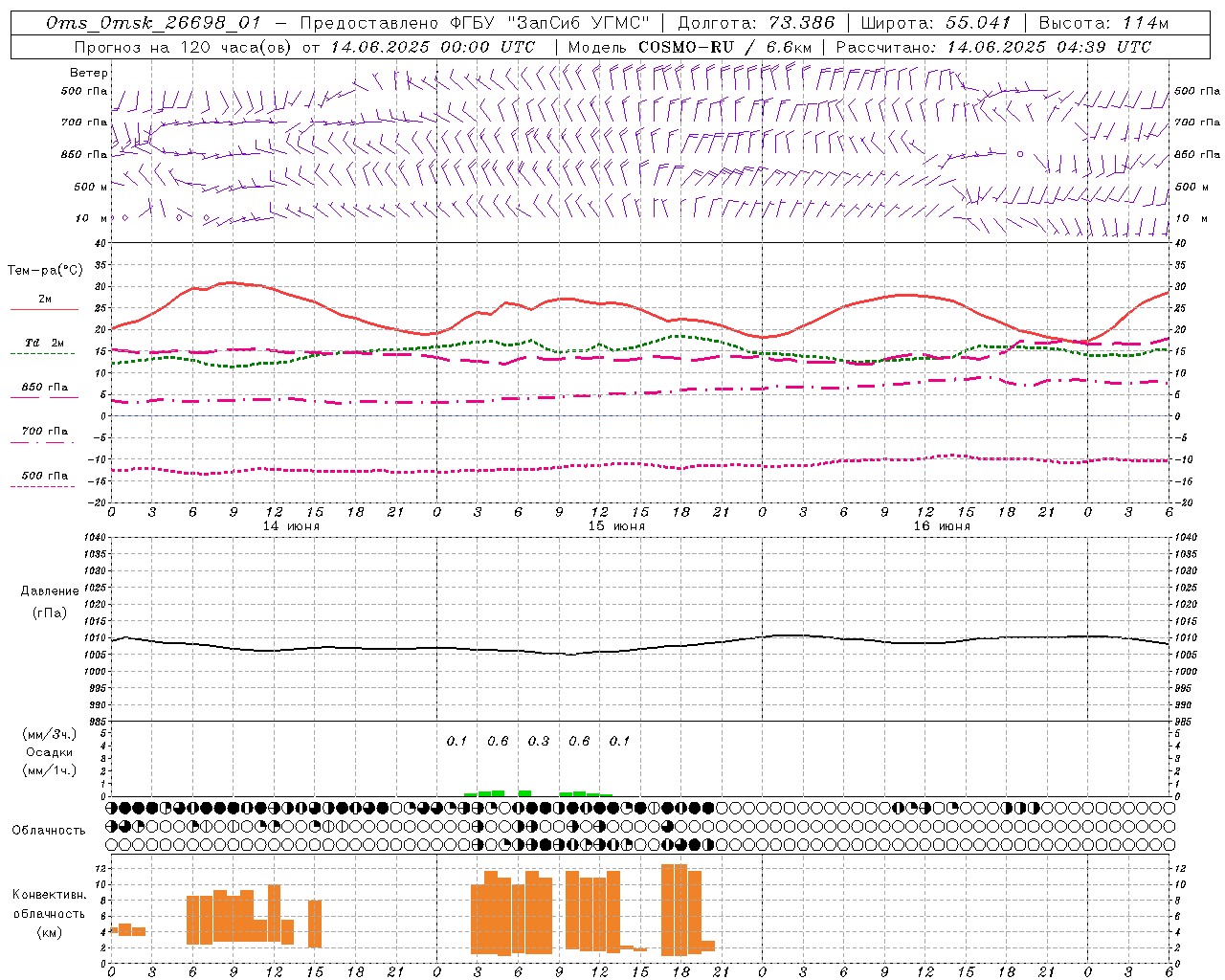Click the calm wind circle at 850 гПа level
The image size is (1225, 980).
click(1020, 153)
